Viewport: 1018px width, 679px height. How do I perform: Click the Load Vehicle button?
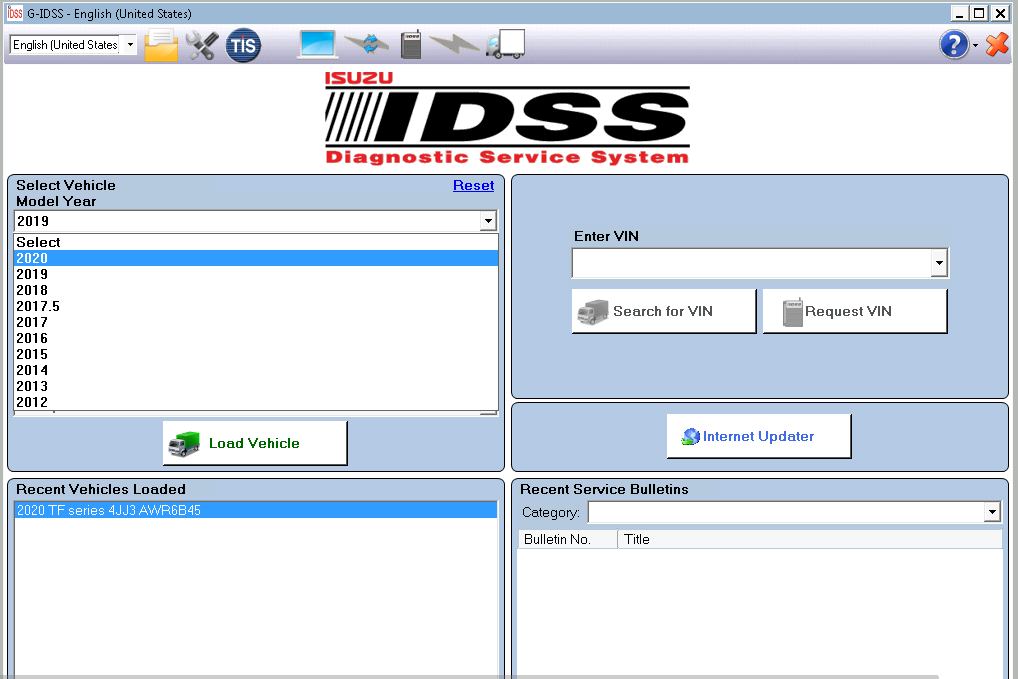coord(254,442)
